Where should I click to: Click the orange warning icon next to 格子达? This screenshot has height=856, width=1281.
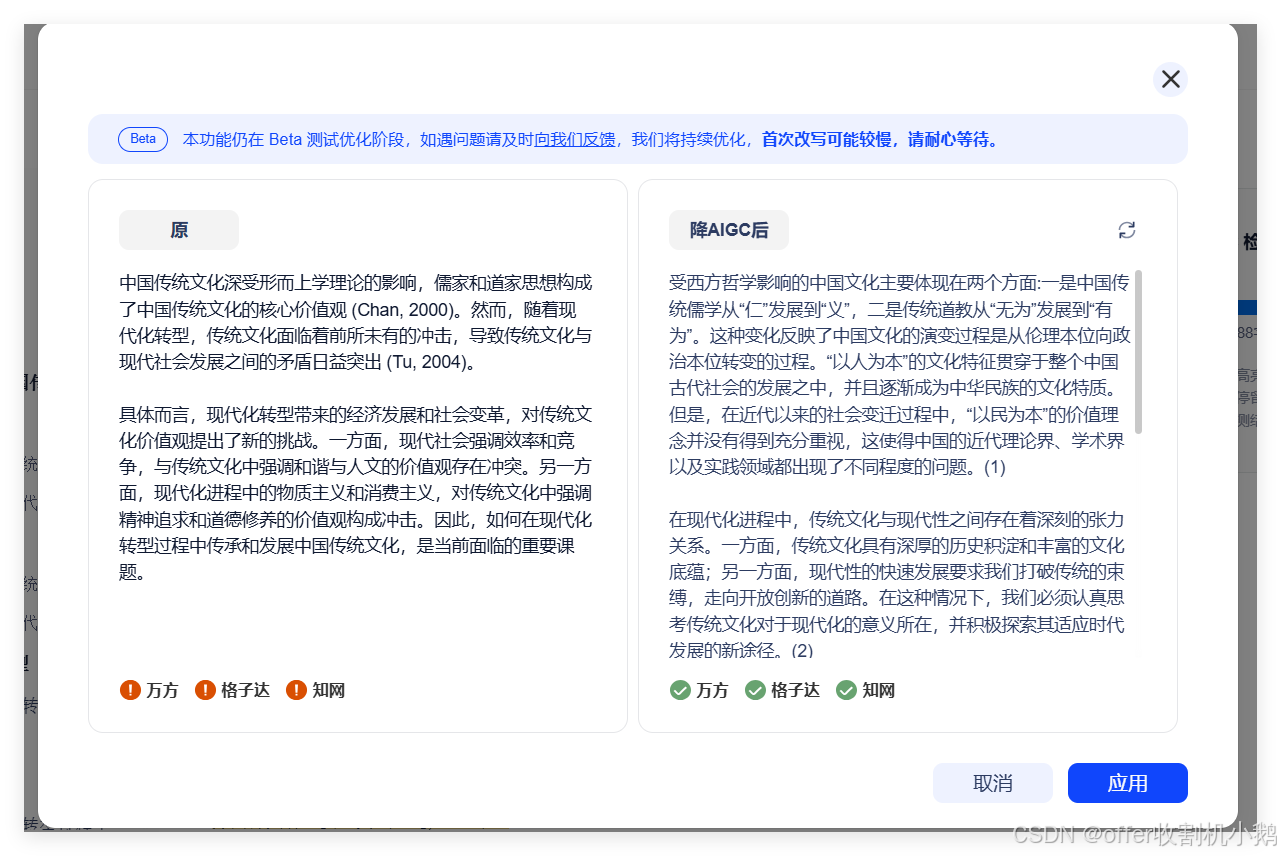(205, 690)
